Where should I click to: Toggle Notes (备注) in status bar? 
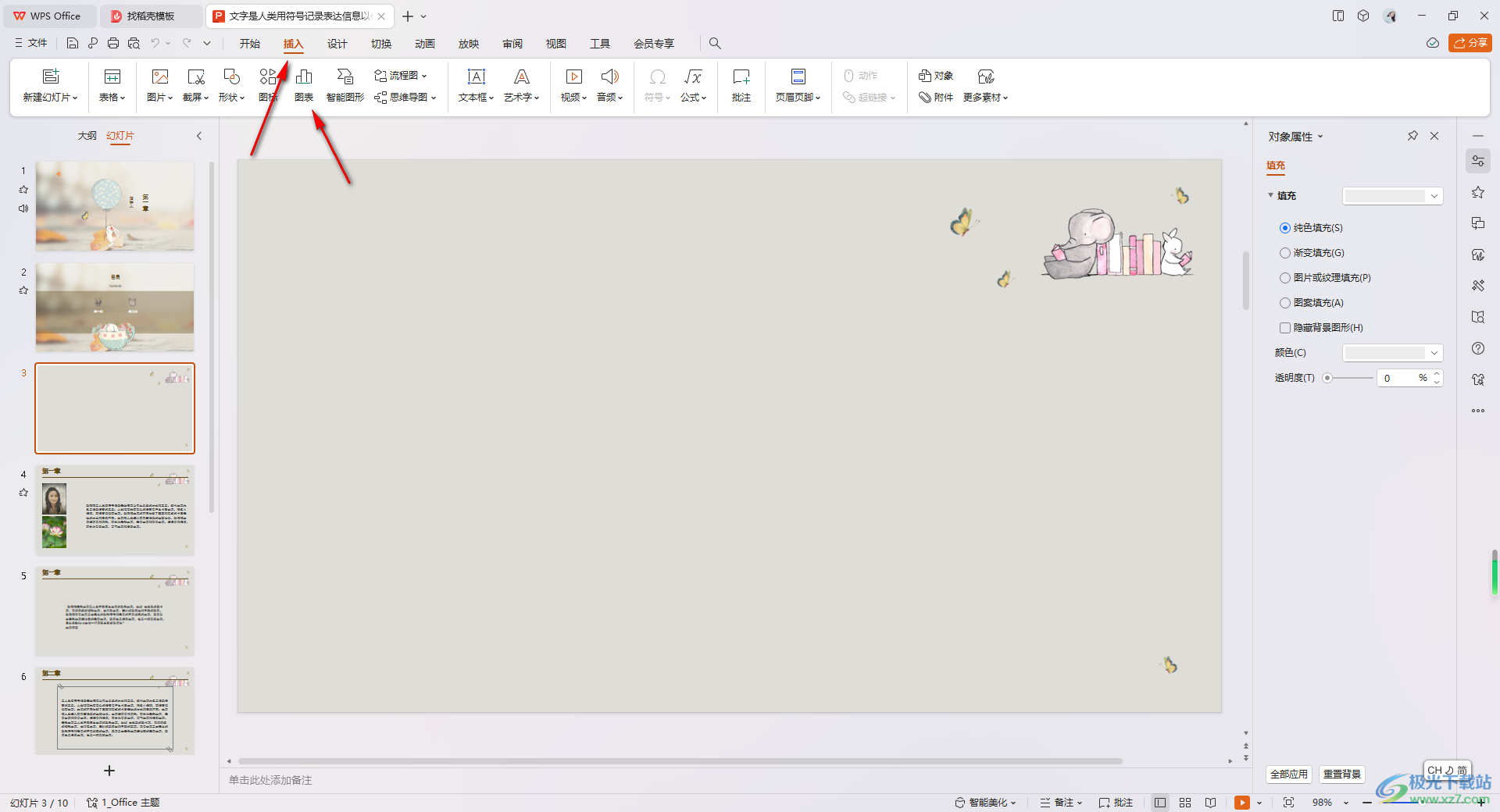1061,803
